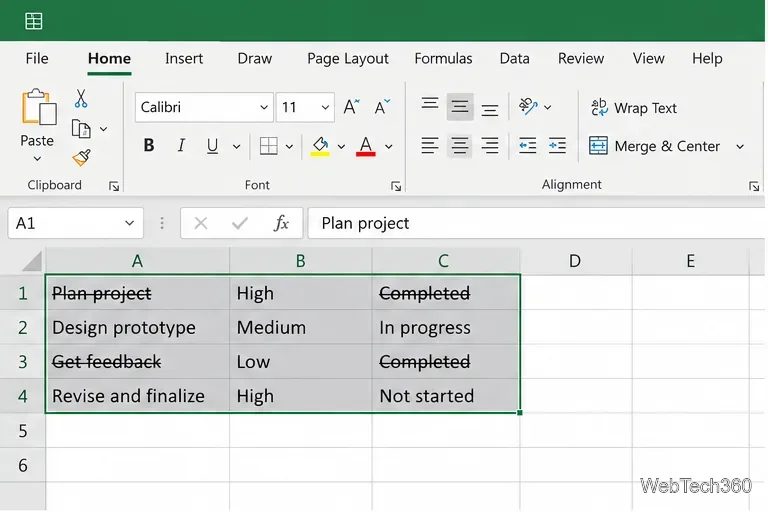The image size is (768, 512).
Task: Select cell containing Get feedback
Action: (137, 362)
